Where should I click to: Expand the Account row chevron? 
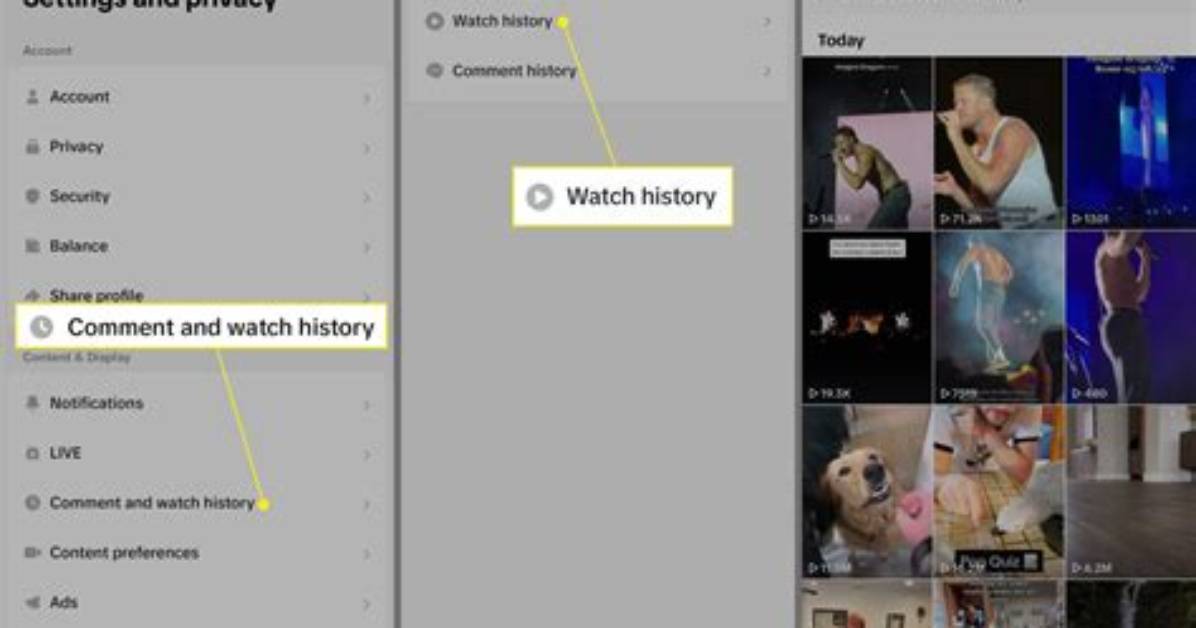pos(367,98)
